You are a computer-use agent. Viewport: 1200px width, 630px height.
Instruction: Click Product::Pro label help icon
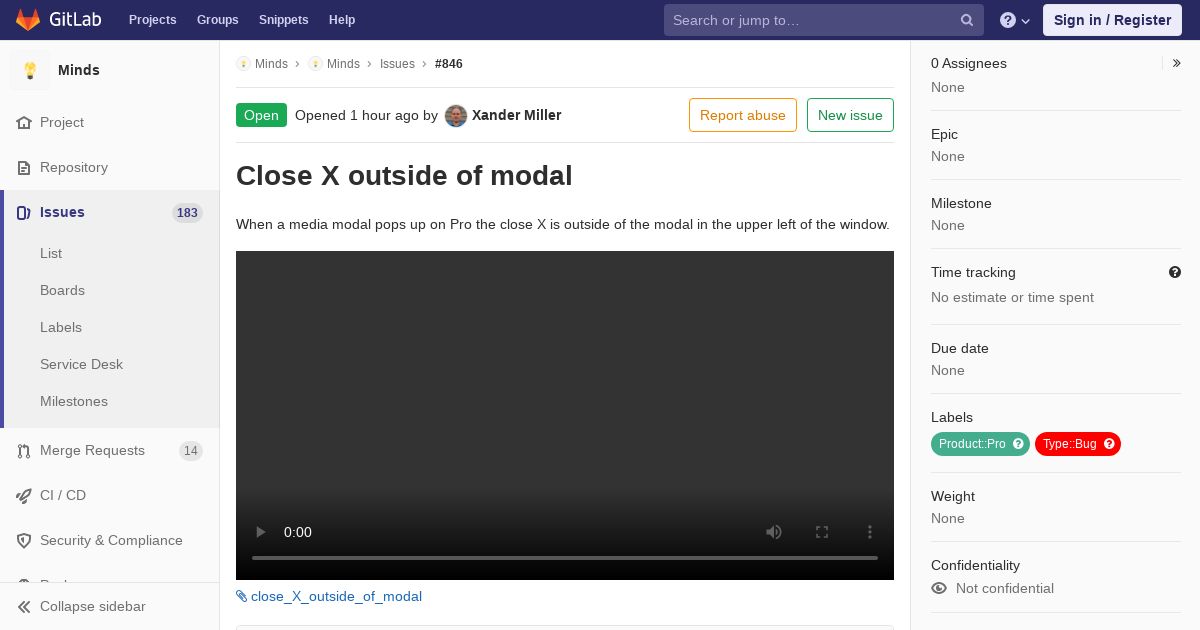(1018, 444)
